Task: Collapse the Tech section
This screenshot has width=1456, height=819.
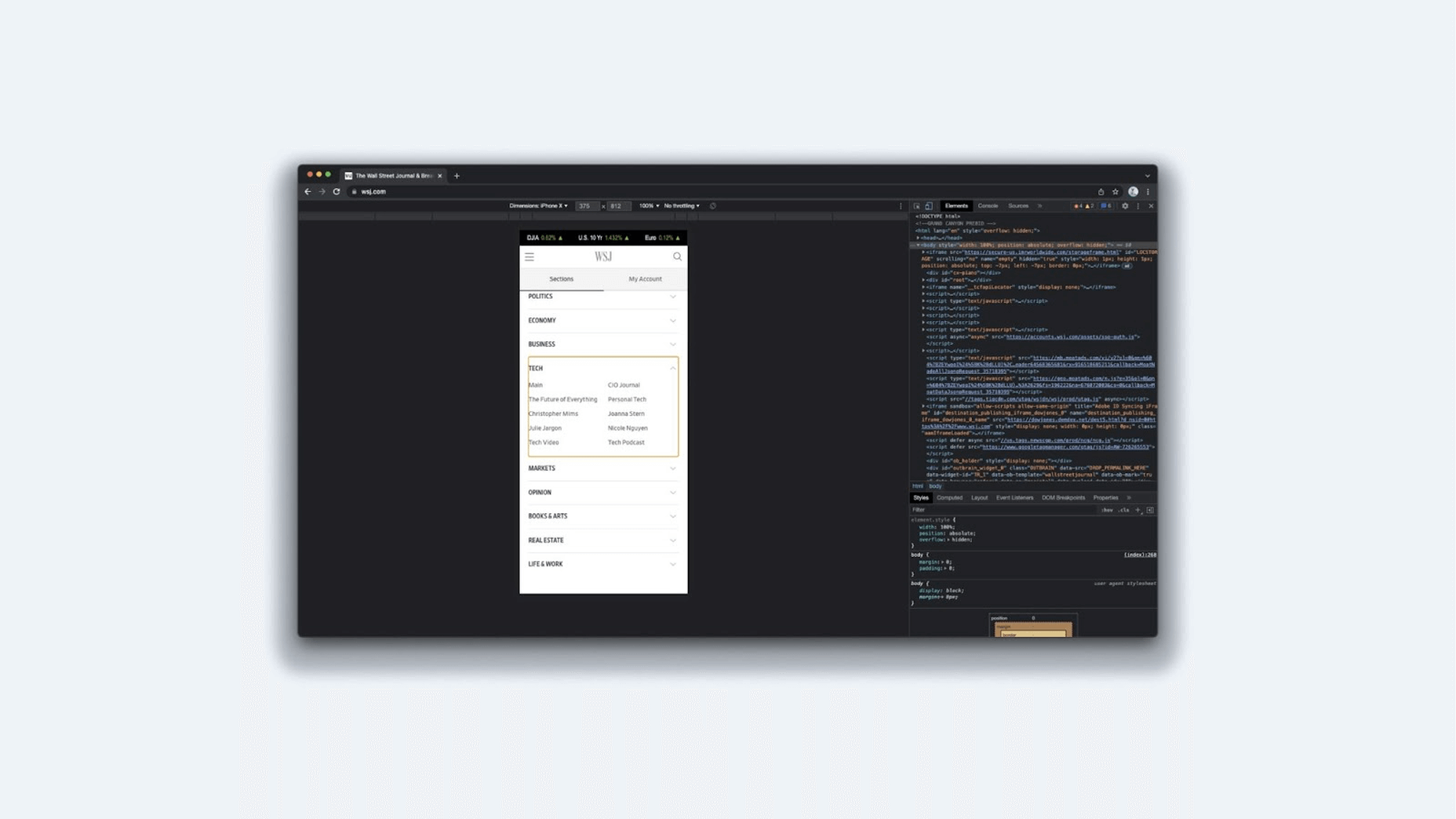Action: pyautogui.click(x=602, y=368)
